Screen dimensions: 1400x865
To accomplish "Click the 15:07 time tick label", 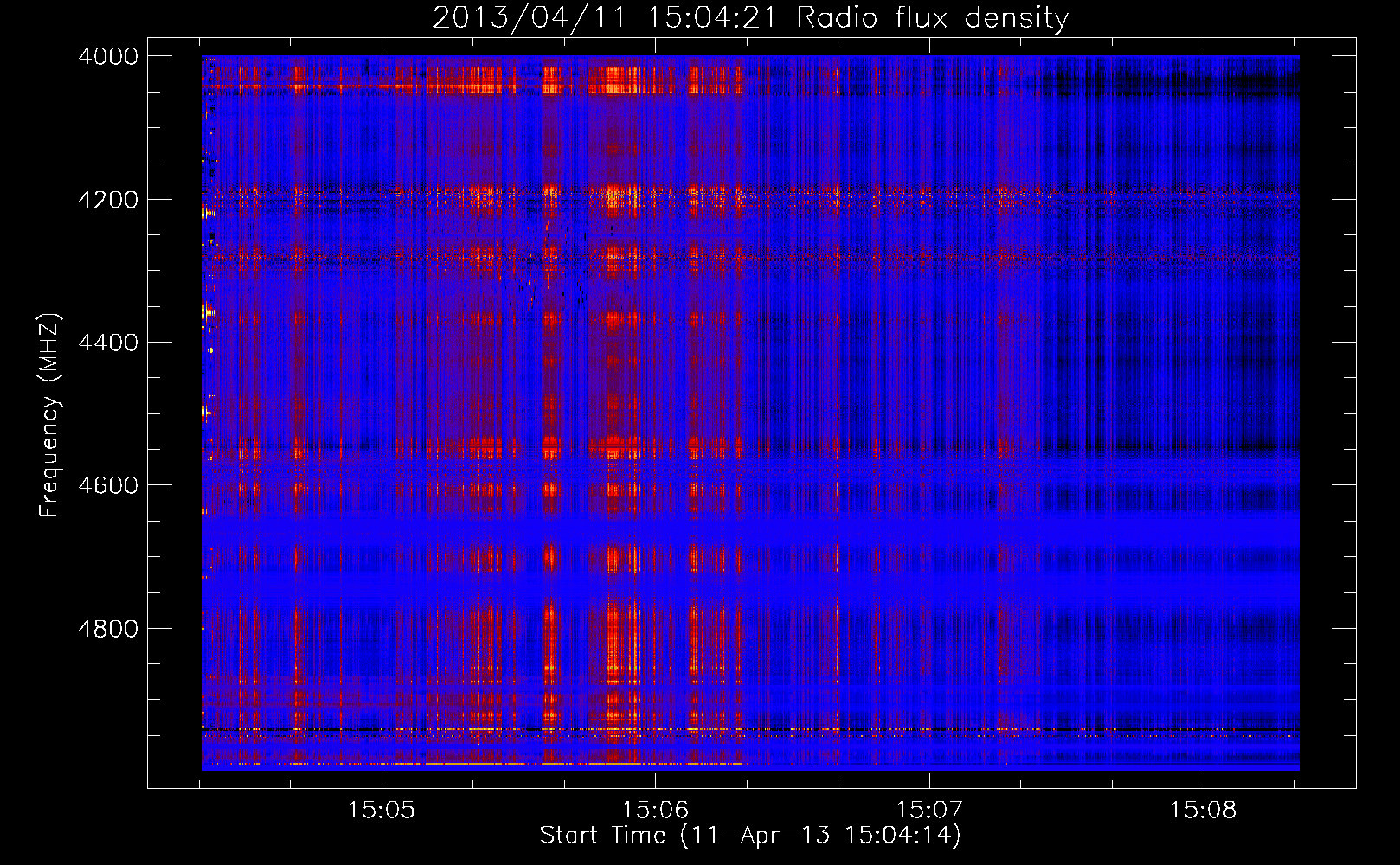I will (x=929, y=810).
